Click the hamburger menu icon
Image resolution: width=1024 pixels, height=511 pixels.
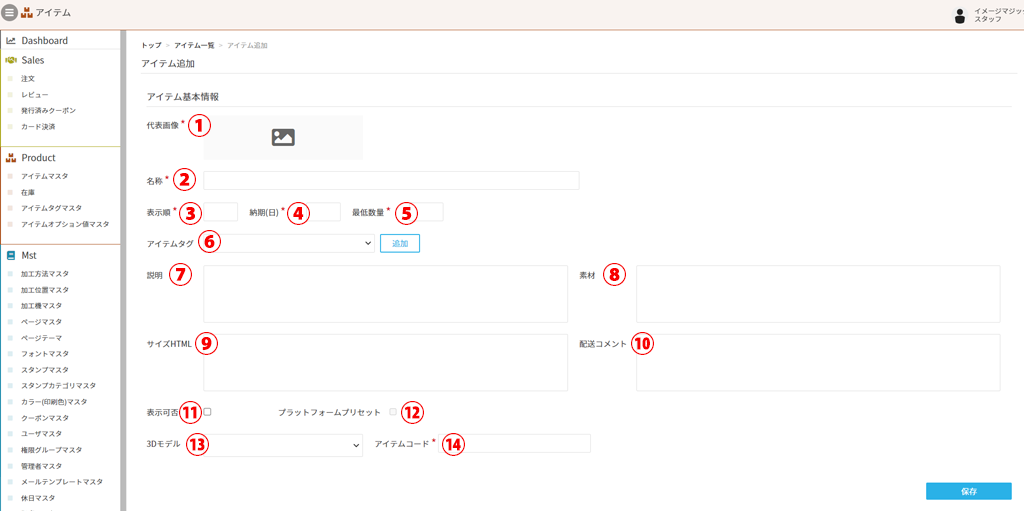tap(10, 12)
